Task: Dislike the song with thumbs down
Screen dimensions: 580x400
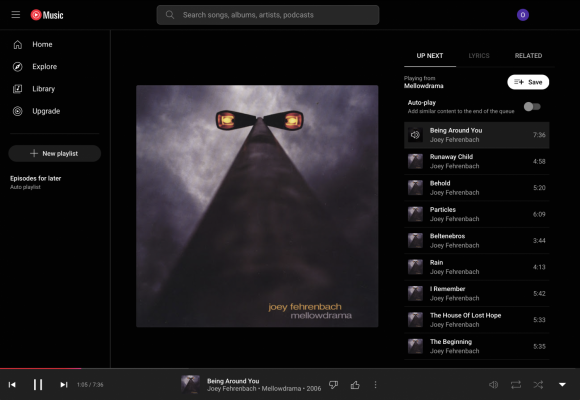Action: coord(333,385)
